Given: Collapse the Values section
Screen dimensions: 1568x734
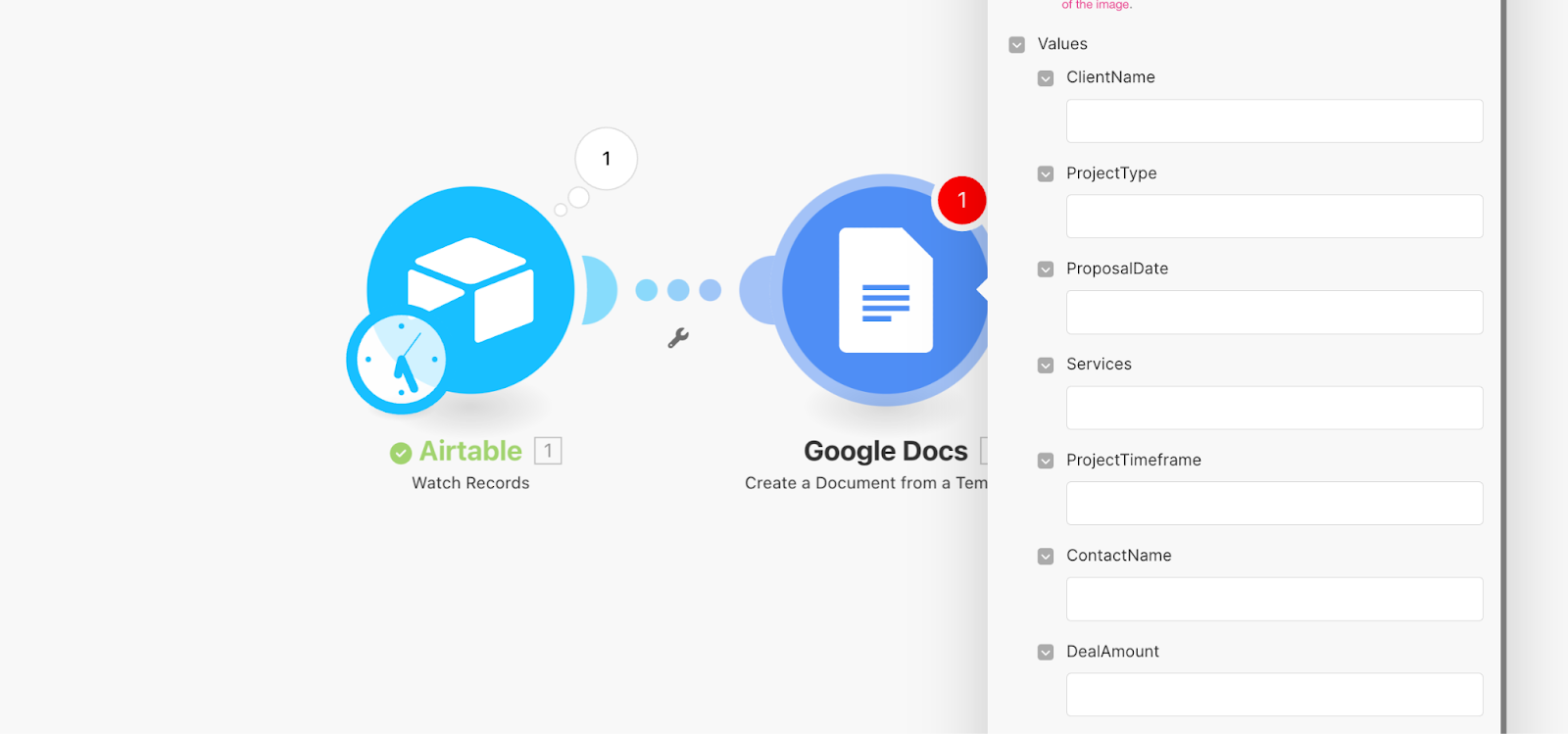Looking at the screenshot, I should click(1016, 45).
